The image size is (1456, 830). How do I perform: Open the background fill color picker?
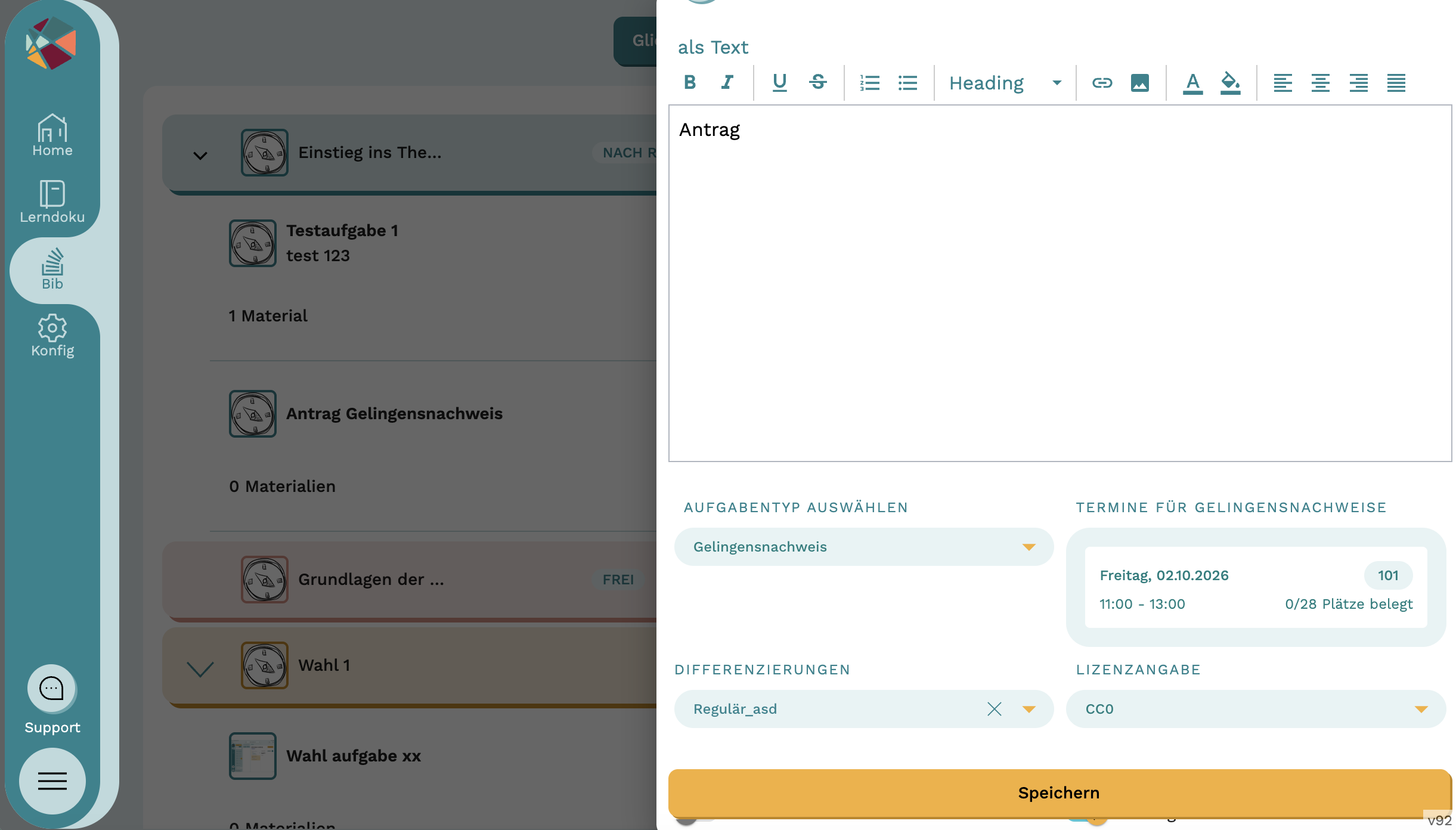tap(1231, 82)
